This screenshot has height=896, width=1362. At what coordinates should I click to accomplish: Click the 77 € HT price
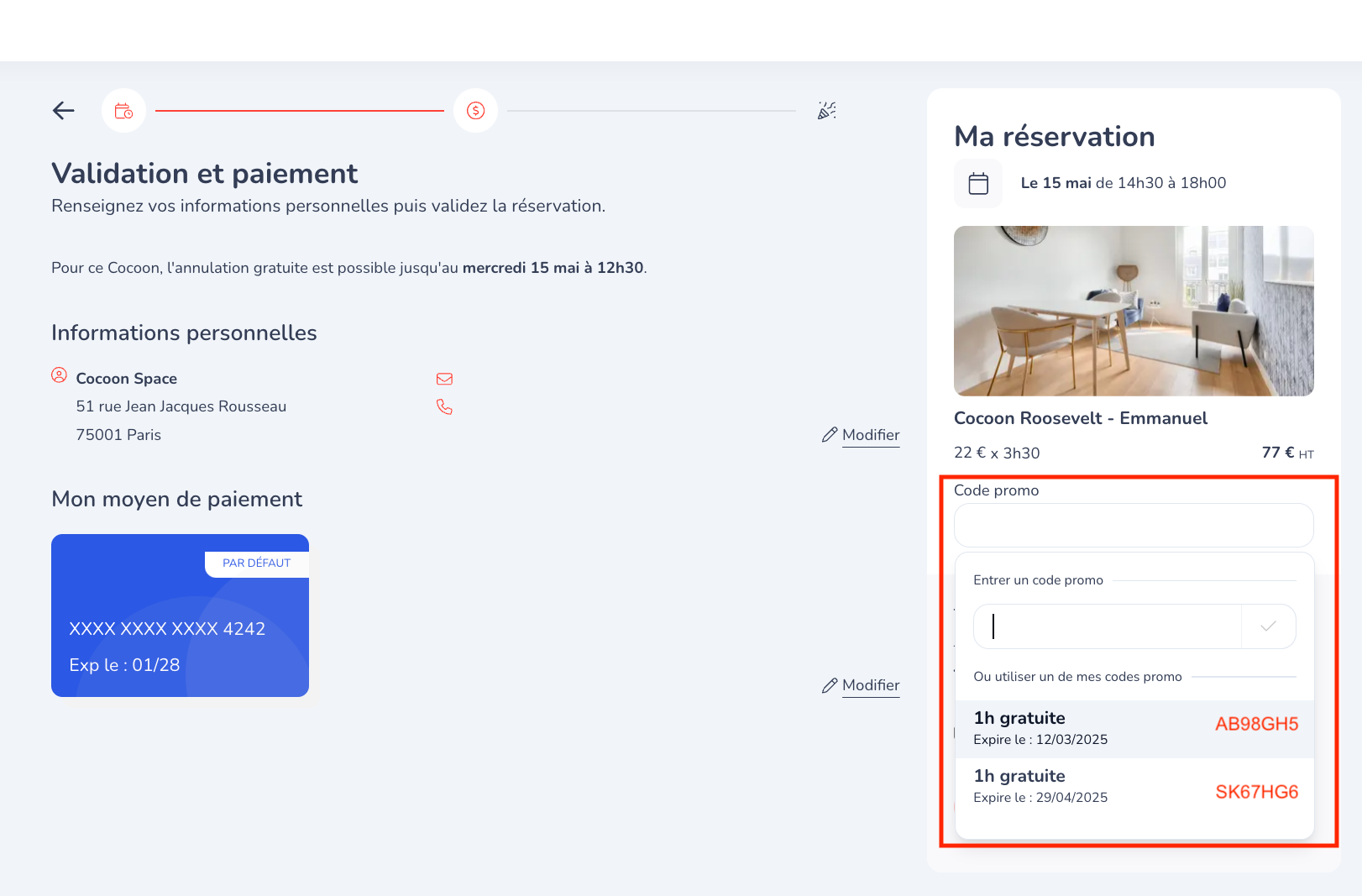[x=1287, y=453]
